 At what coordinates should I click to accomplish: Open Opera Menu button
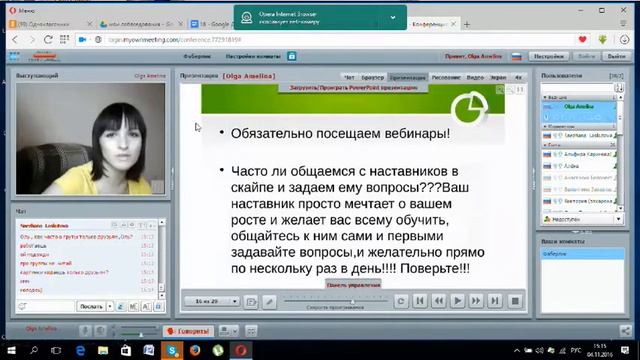tap(22, 11)
